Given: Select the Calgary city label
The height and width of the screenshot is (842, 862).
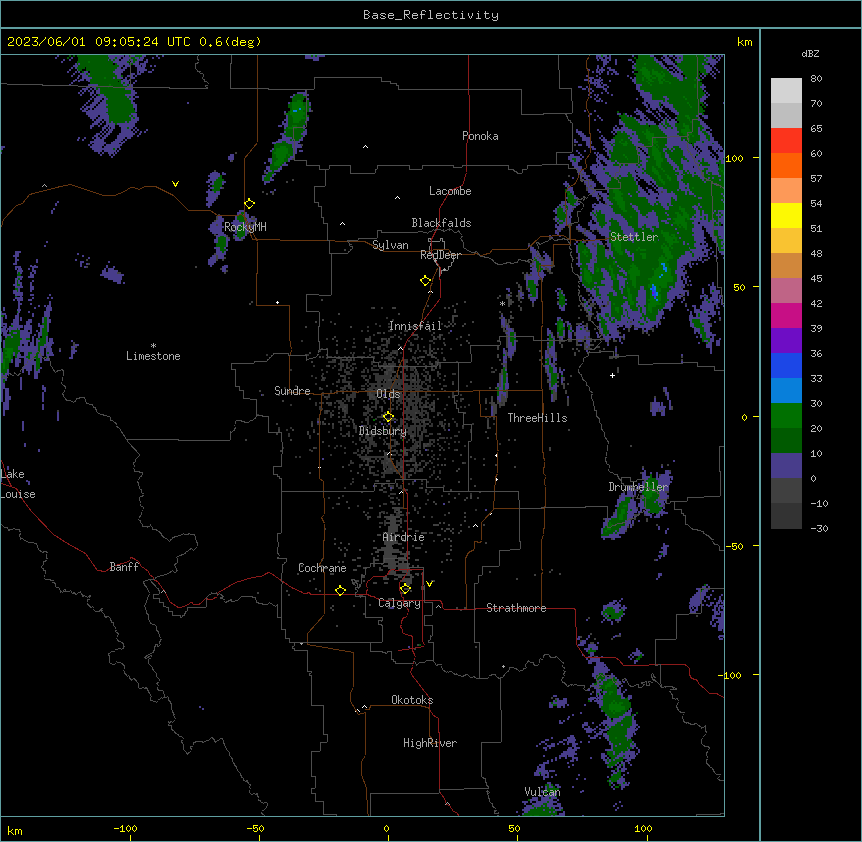Looking at the screenshot, I should [x=399, y=603].
